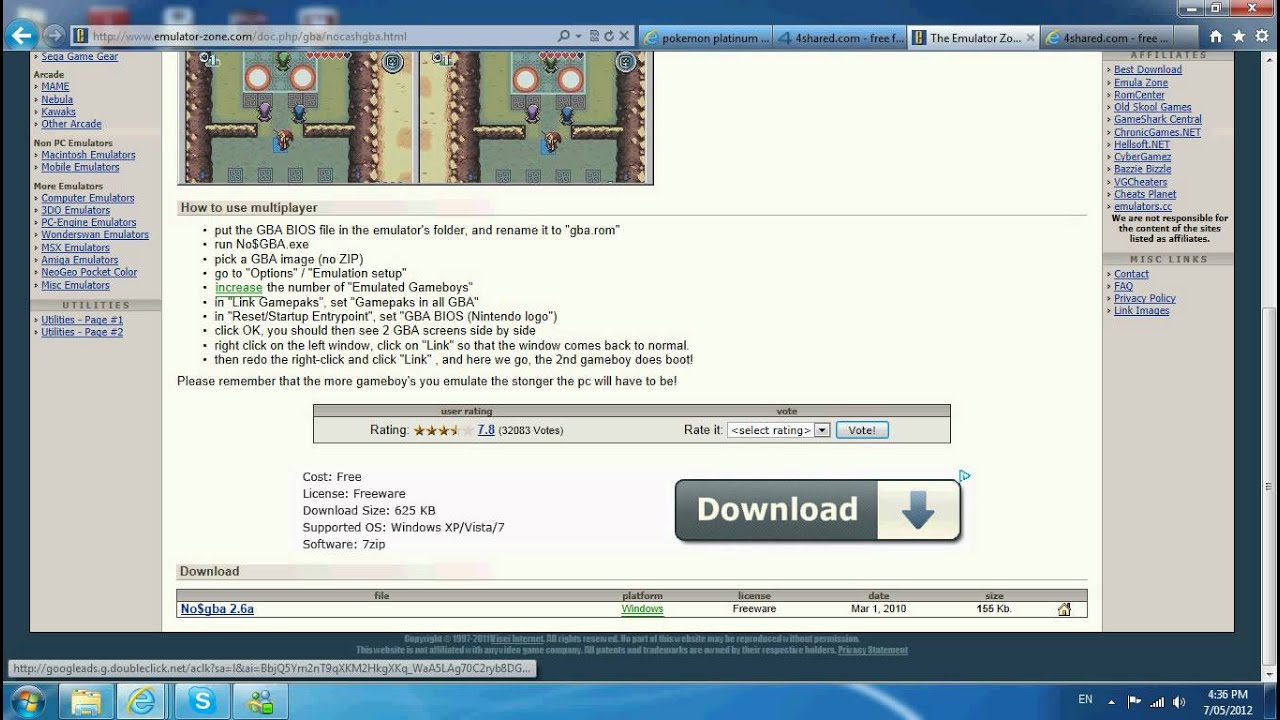Screen dimensions: 1280x720
Task: Click the AdChoices icon above Download banner
Action: [964, 475]
